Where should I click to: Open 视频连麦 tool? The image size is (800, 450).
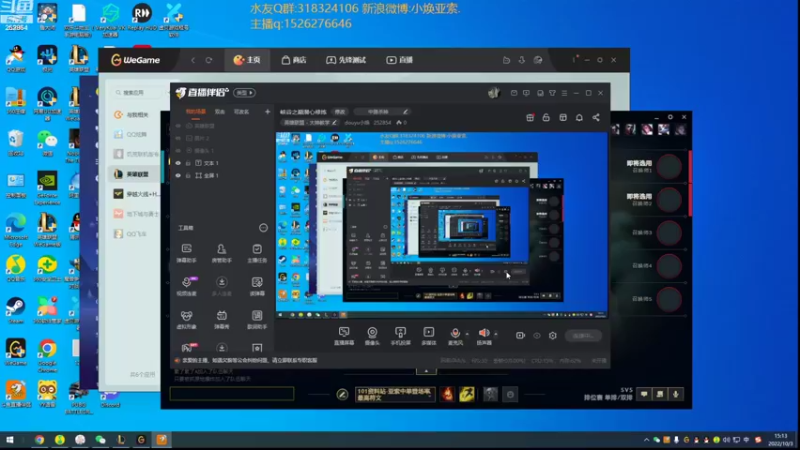point(186,286)
